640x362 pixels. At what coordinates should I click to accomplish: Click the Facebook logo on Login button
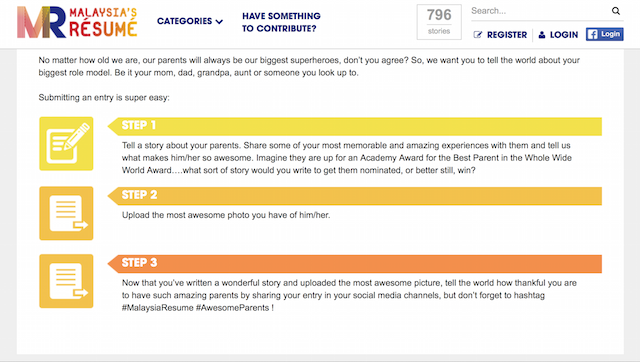coord(592,34)
